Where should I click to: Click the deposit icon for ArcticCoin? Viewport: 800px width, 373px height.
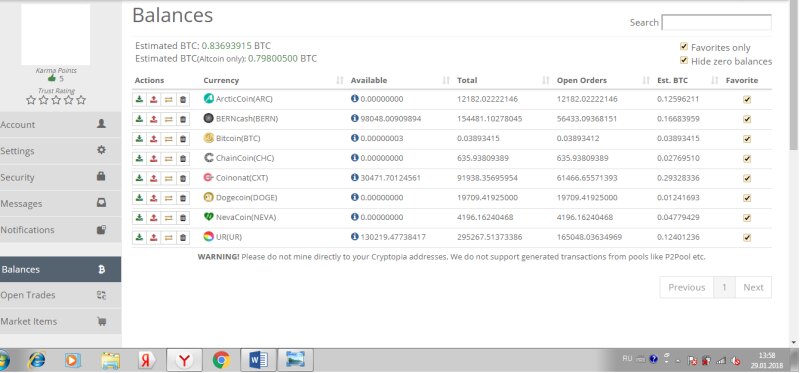pos(139,99)
